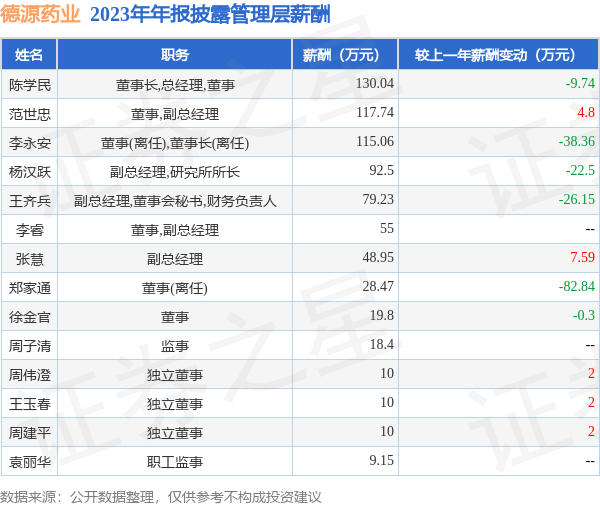This screenshot has width=600, height=506.
Task: Click the salary value 92.5
Action: [x=382, y=170]
